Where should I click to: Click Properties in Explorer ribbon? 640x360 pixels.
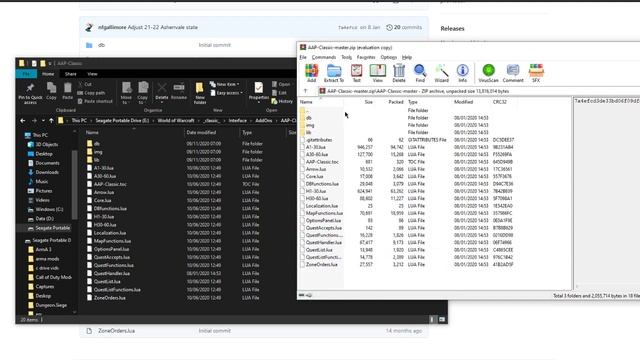258,91
